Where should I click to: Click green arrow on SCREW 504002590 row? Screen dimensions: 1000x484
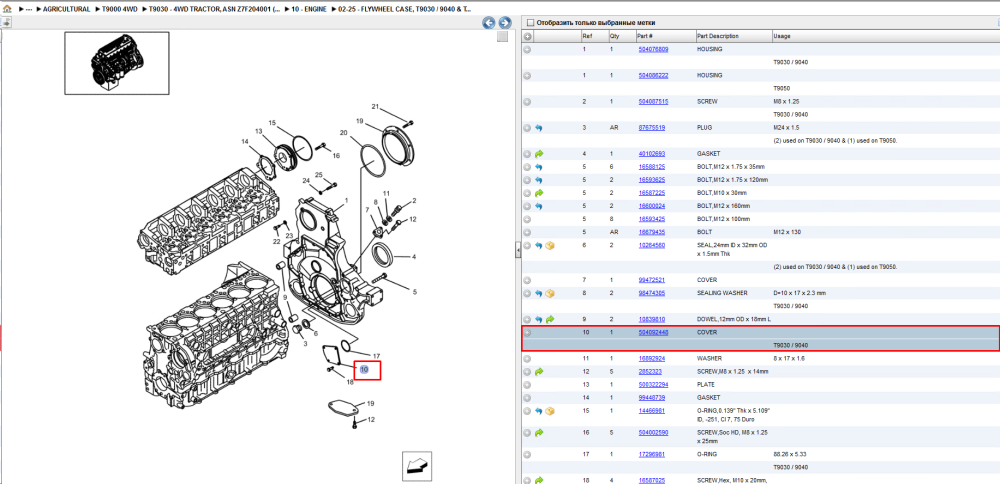click(539, 432)
